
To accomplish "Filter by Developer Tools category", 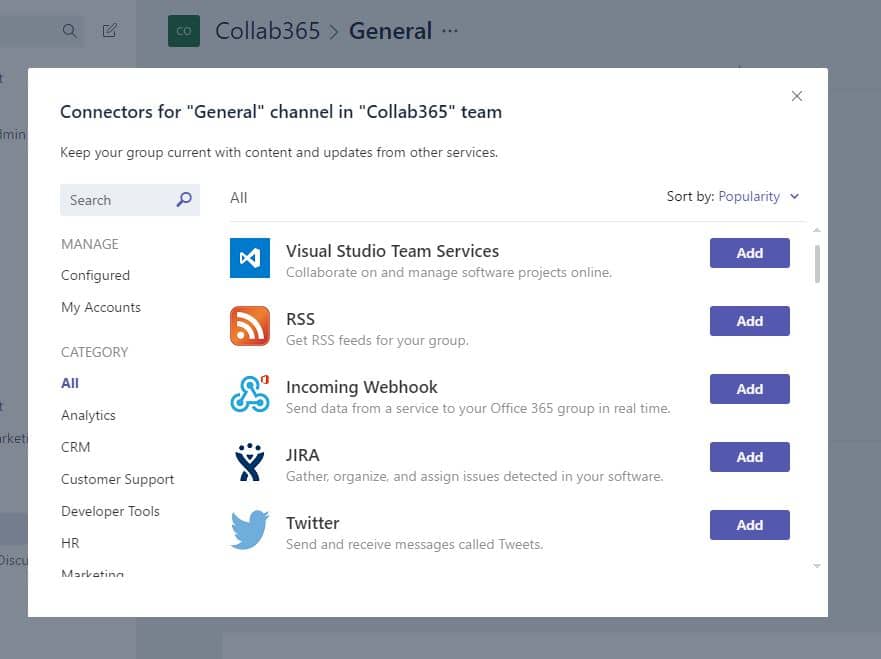I will point(111,511).
